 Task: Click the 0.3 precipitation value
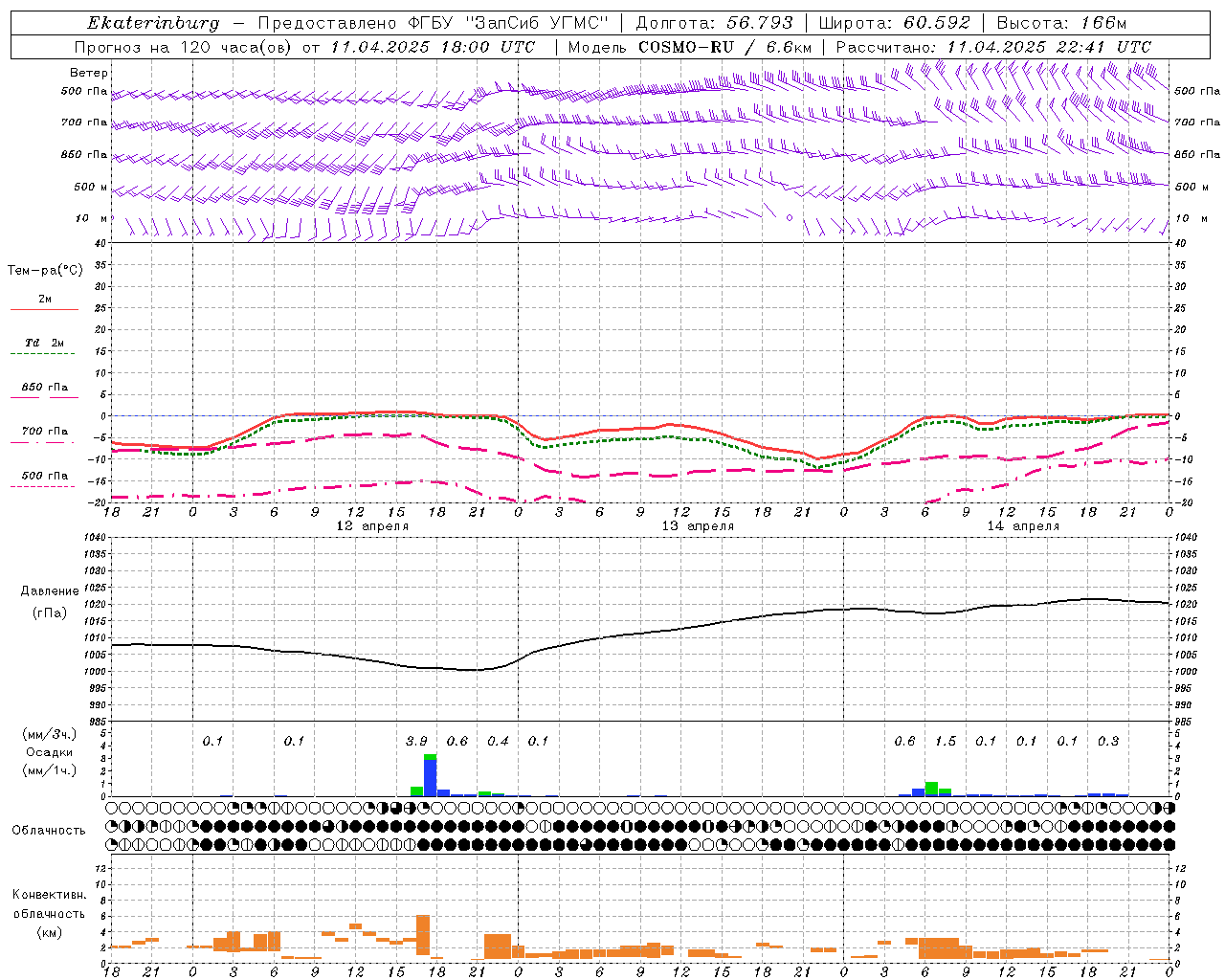(x=1107, y=742)
